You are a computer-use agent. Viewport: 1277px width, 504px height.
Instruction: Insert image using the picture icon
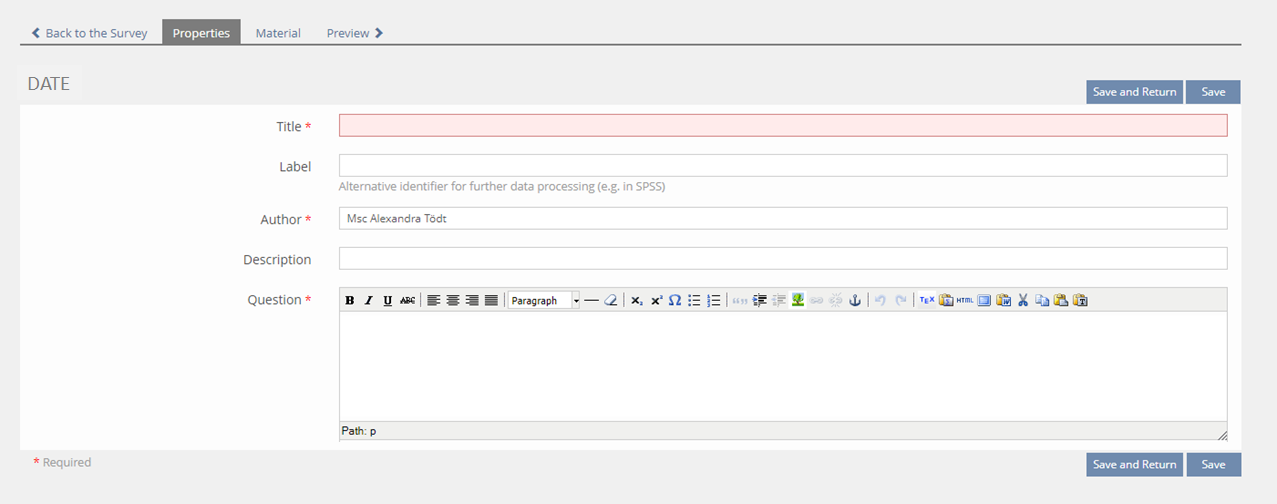[x=797, y=300]
